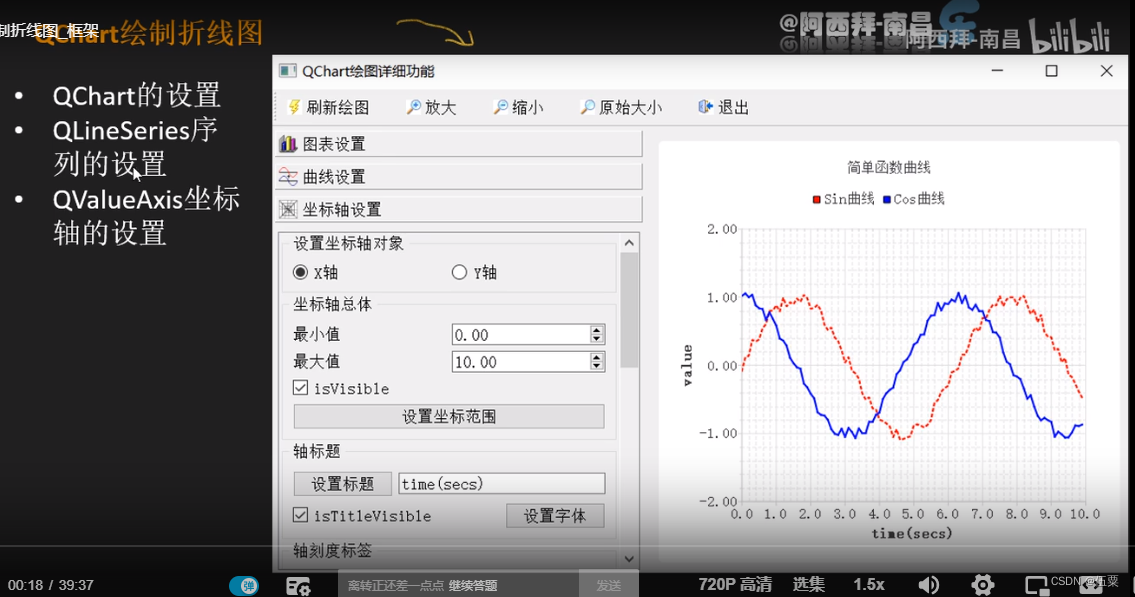Open 图表设置 via its bar-chart icon

[x=290, y=143]
